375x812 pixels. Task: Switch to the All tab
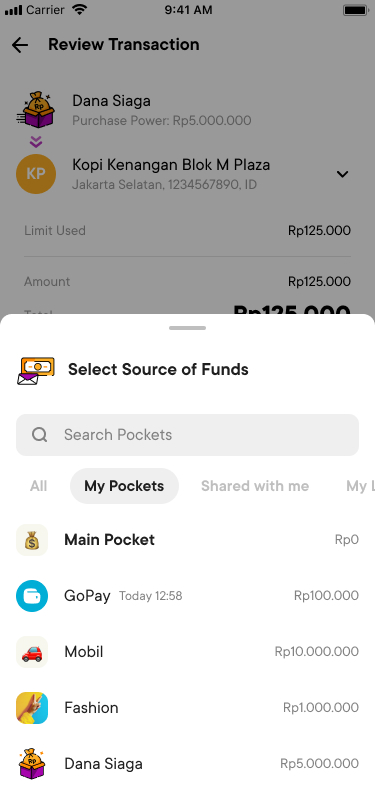(x=39, y=486)
